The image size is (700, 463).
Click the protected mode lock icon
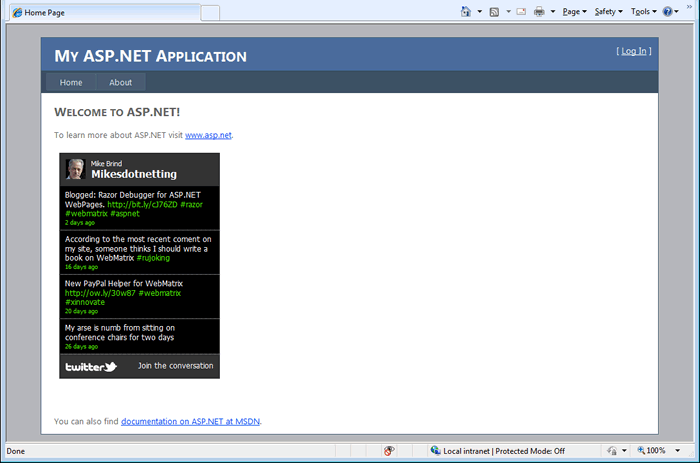pos(612,450)
